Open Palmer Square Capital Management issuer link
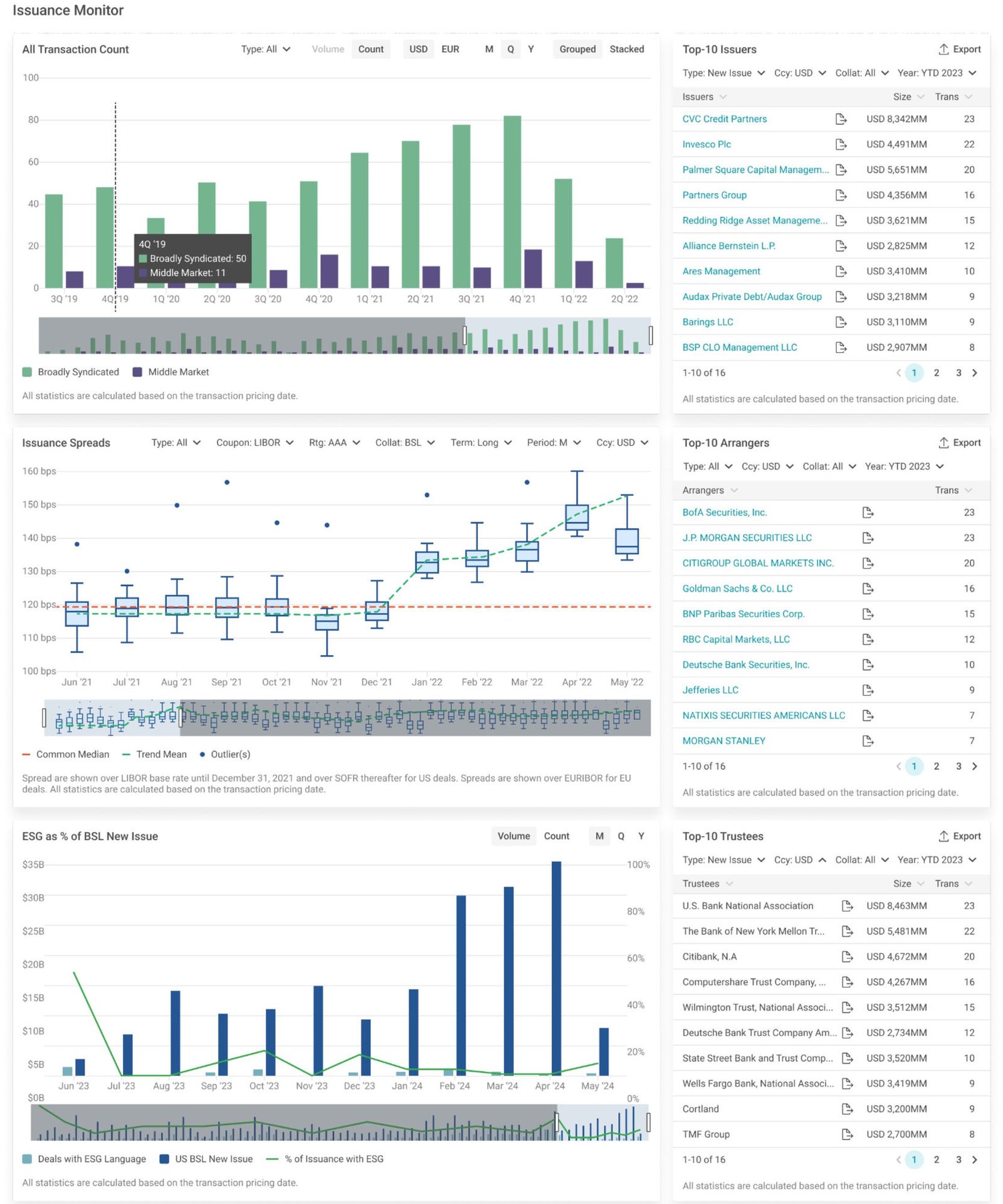The height and width of the screenshot is (1204, 1003). pos(755,170)
